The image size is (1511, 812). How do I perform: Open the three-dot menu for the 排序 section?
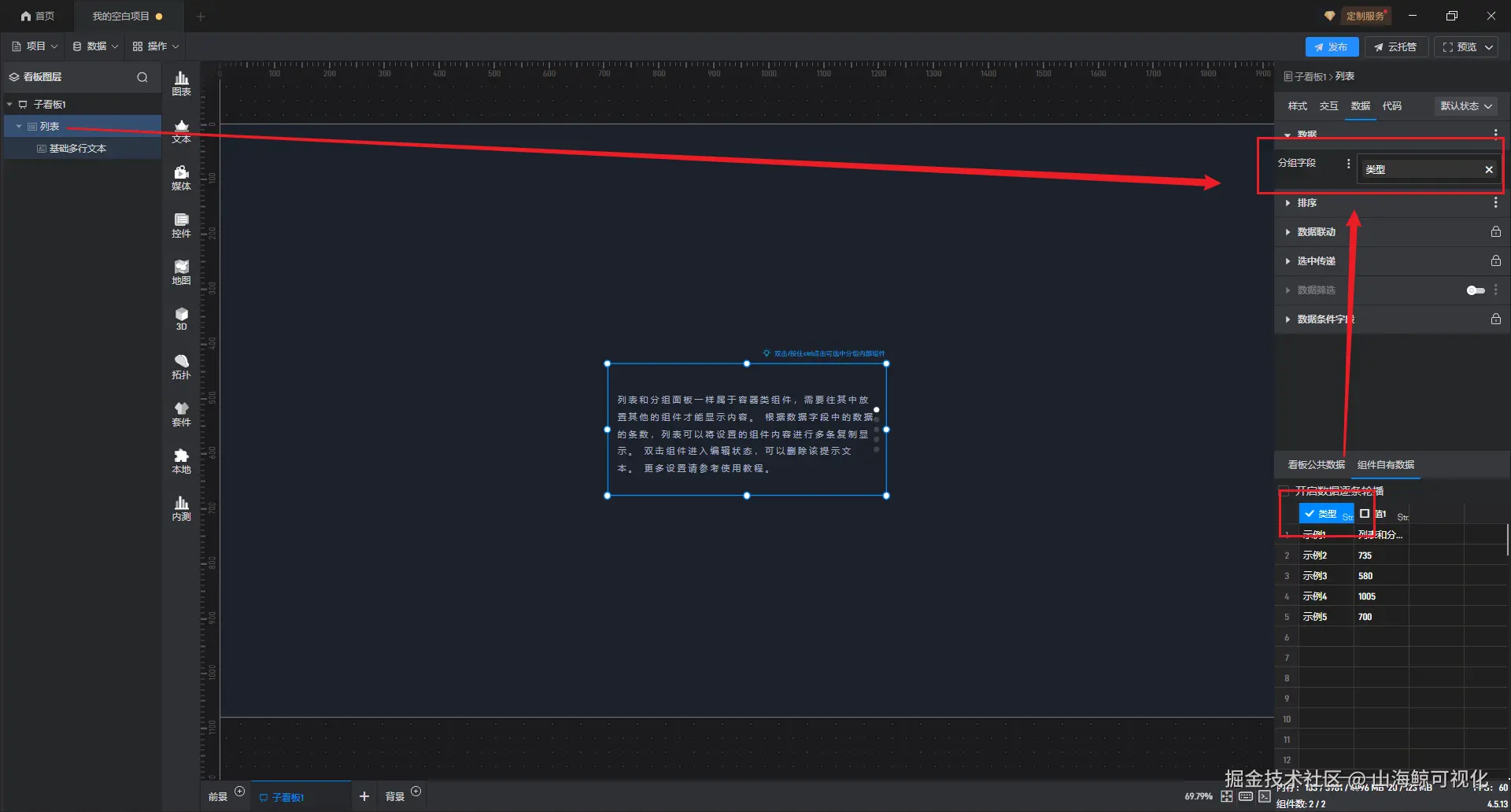[1495, 202]
